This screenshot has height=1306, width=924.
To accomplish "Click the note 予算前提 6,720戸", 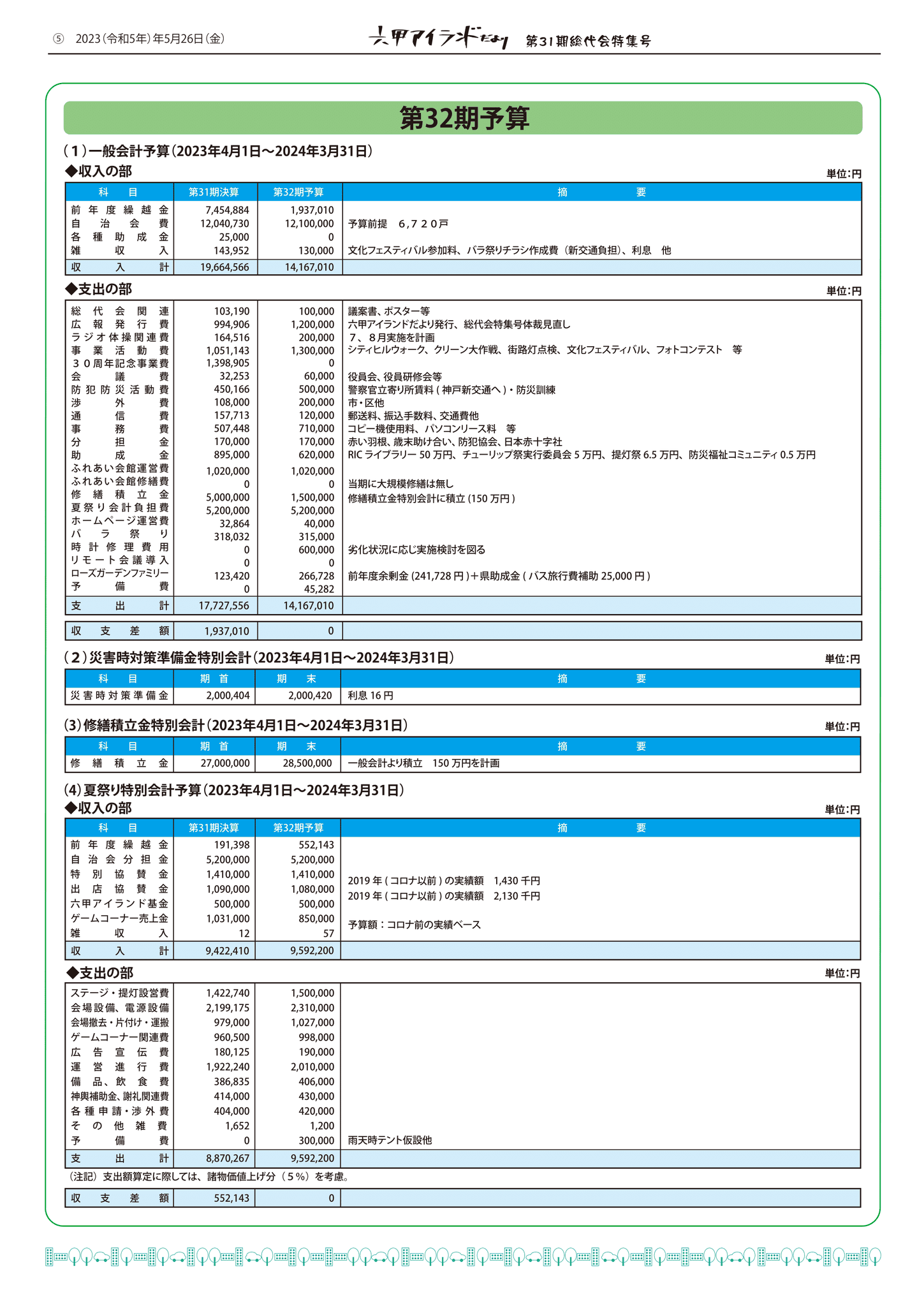I will (398, 224).
